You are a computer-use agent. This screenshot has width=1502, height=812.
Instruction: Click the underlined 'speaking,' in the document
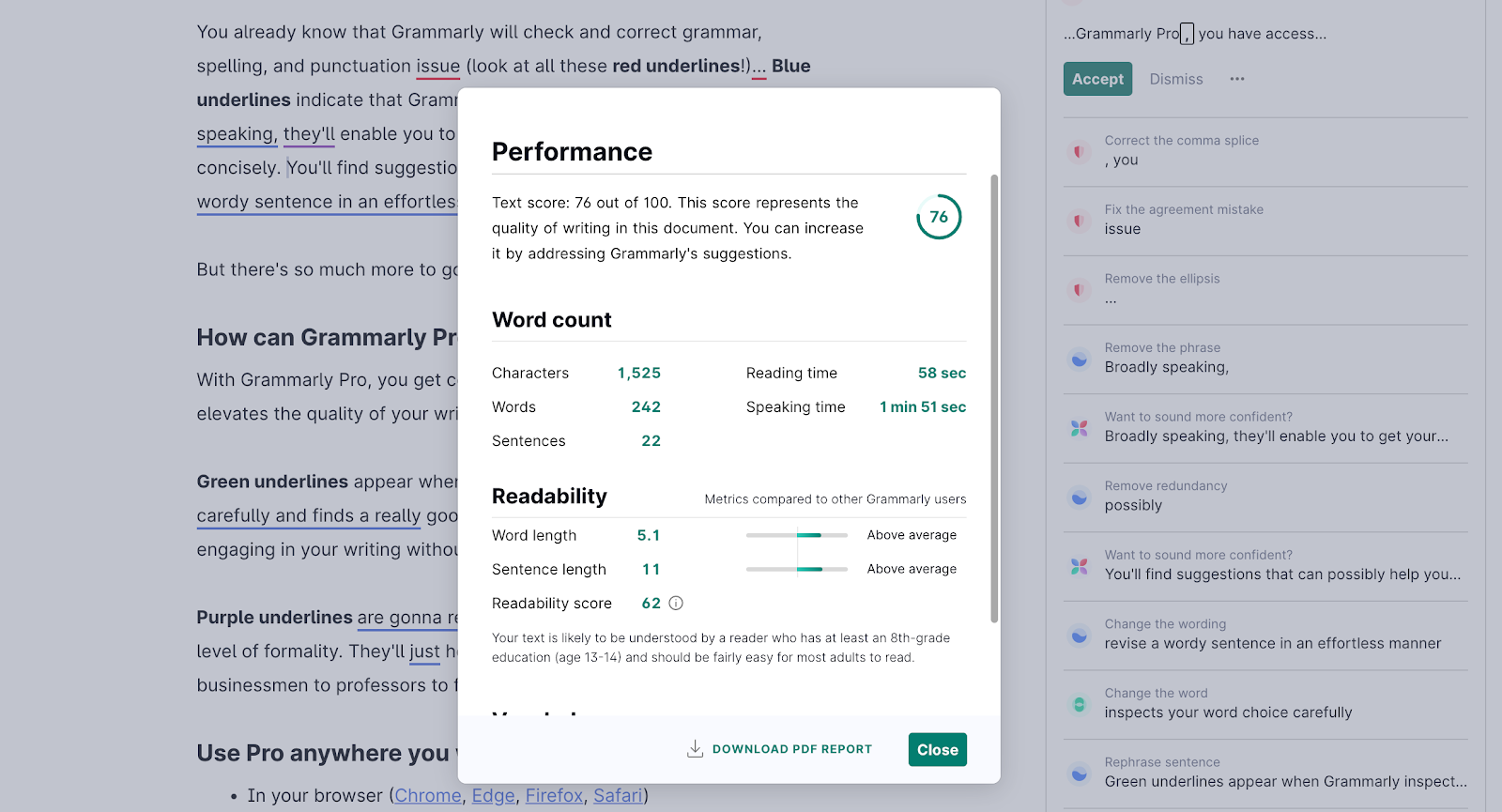tap(237, 134)
